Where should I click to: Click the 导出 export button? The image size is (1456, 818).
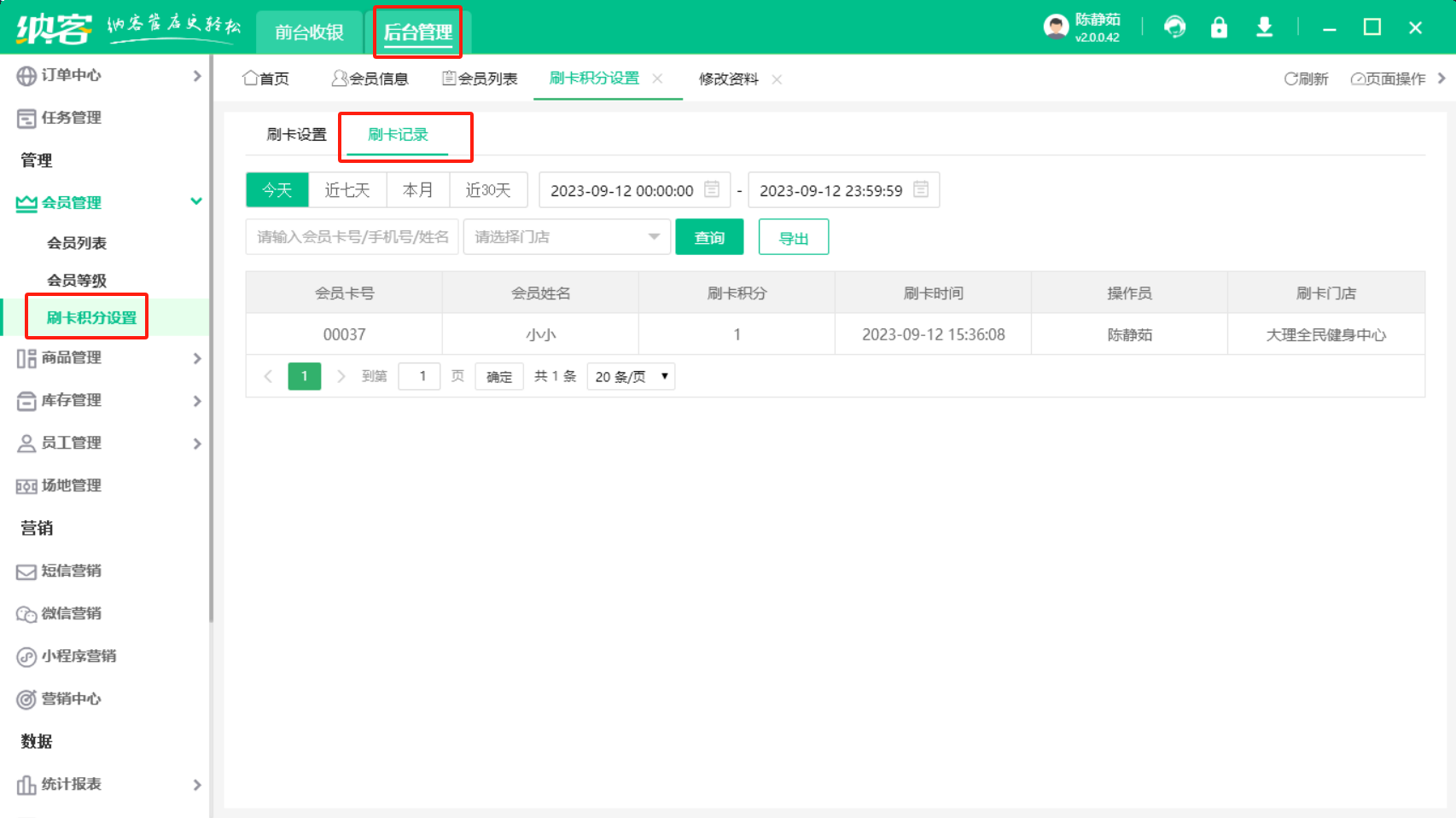click(x=793, y=237)
